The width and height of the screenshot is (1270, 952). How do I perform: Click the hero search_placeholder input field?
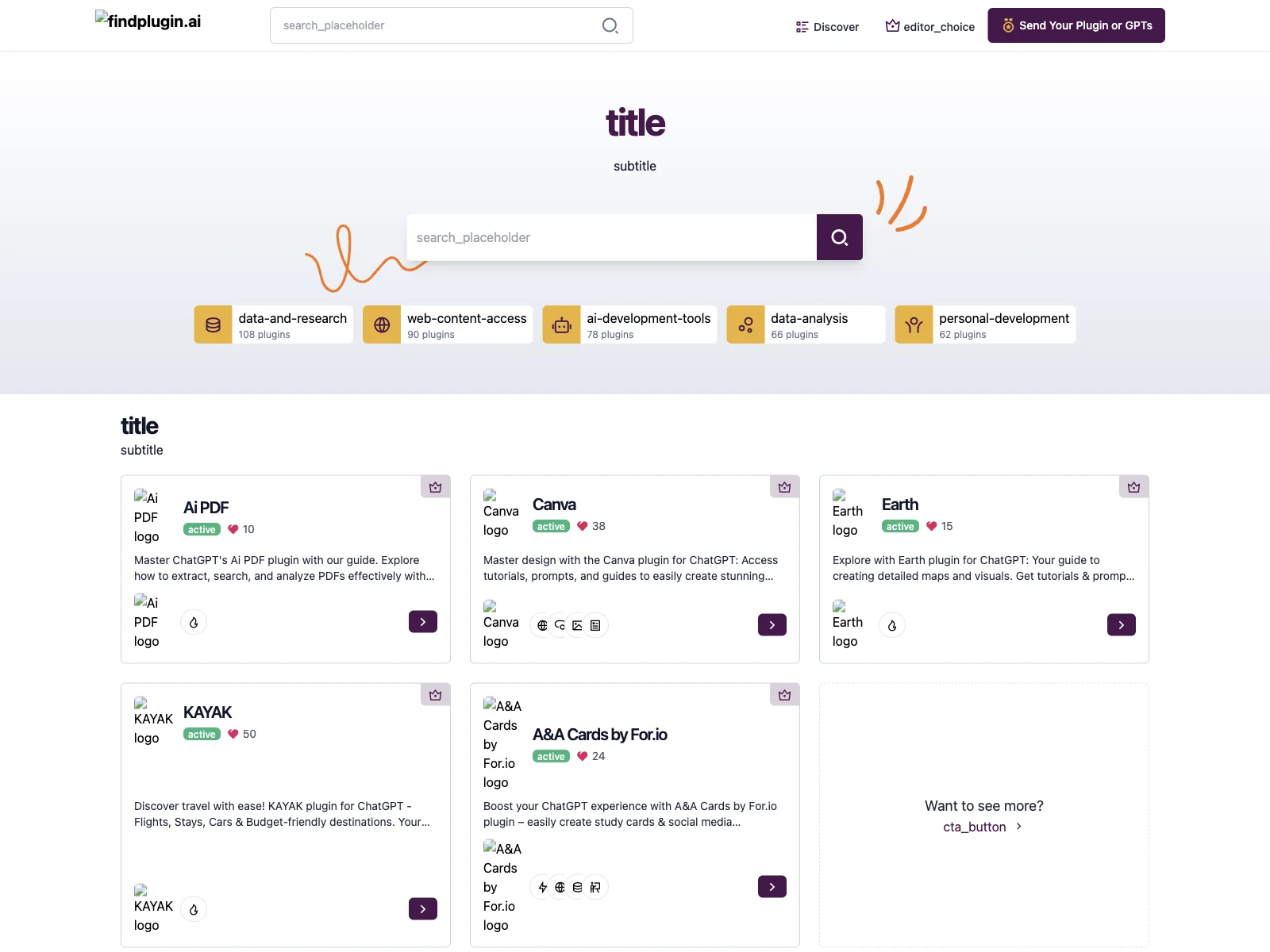pyautogui.click(x=611, y=237)
